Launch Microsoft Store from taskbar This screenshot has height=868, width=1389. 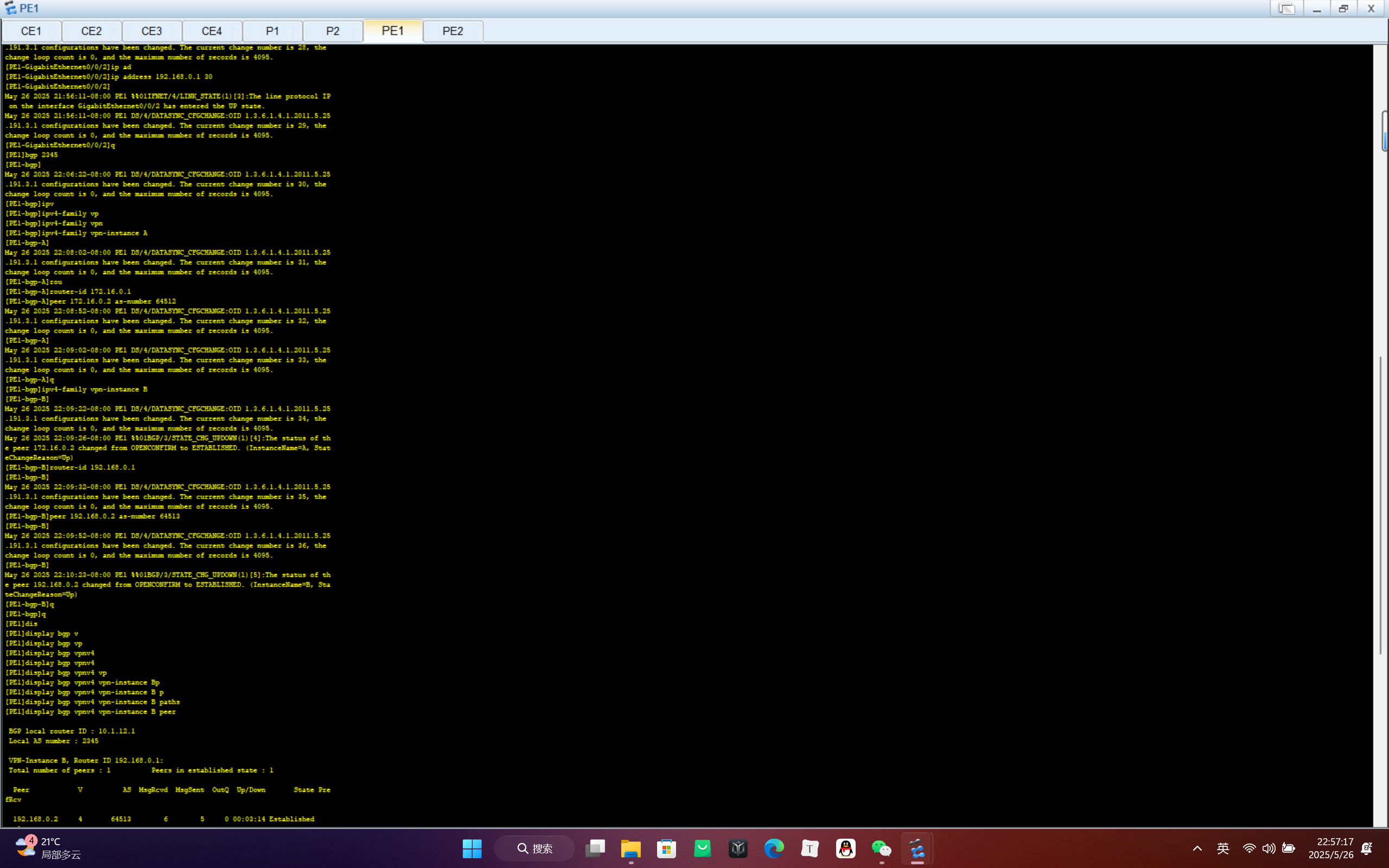[666, 848]
